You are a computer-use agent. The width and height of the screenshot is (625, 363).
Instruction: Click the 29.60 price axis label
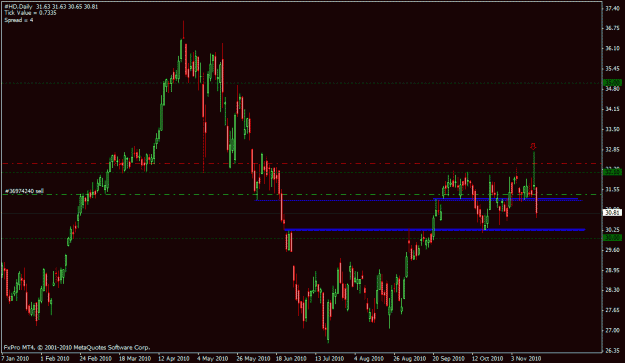[612, 250]
